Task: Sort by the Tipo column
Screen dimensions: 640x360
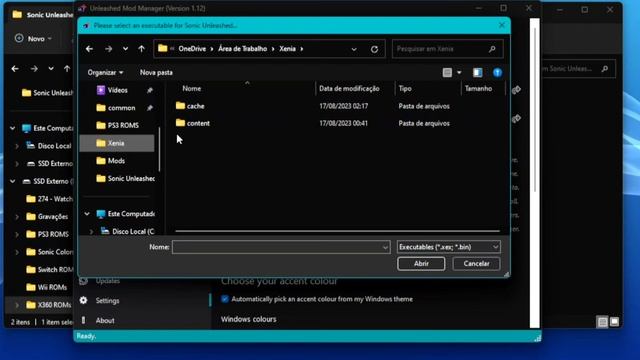Action: (405, 88)
